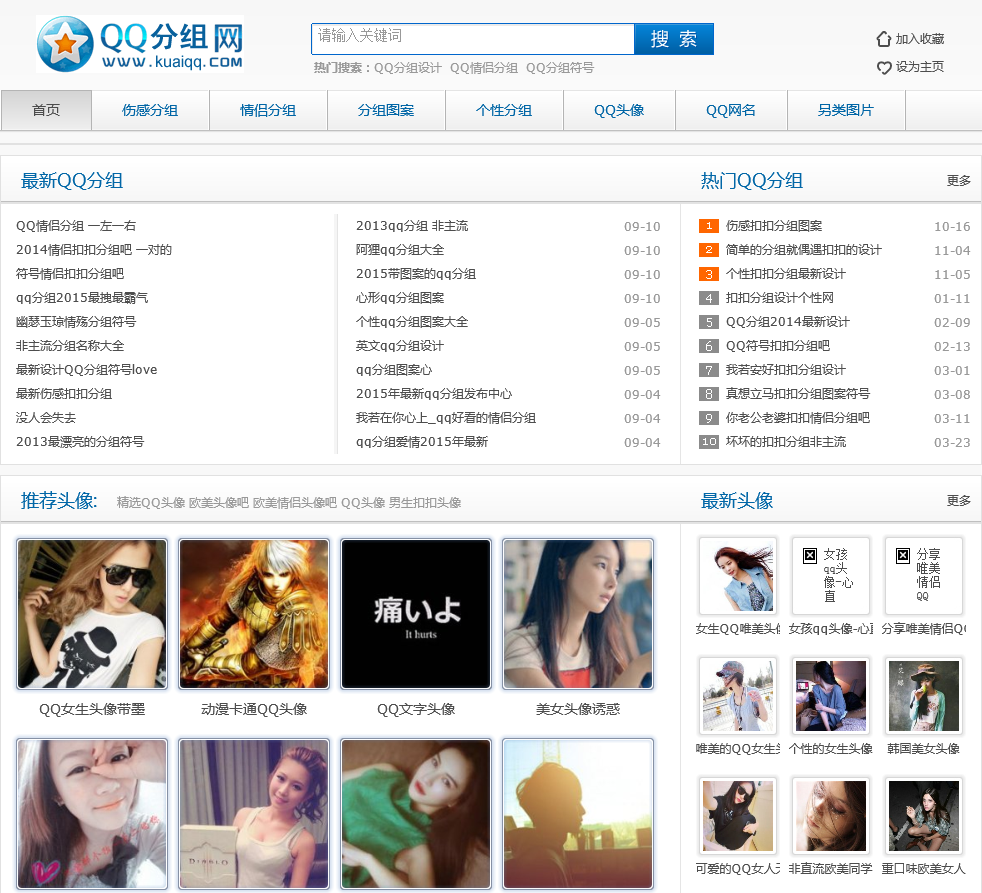
Task: Select the 个性分组 tab
Action: (x=504, y=110)
